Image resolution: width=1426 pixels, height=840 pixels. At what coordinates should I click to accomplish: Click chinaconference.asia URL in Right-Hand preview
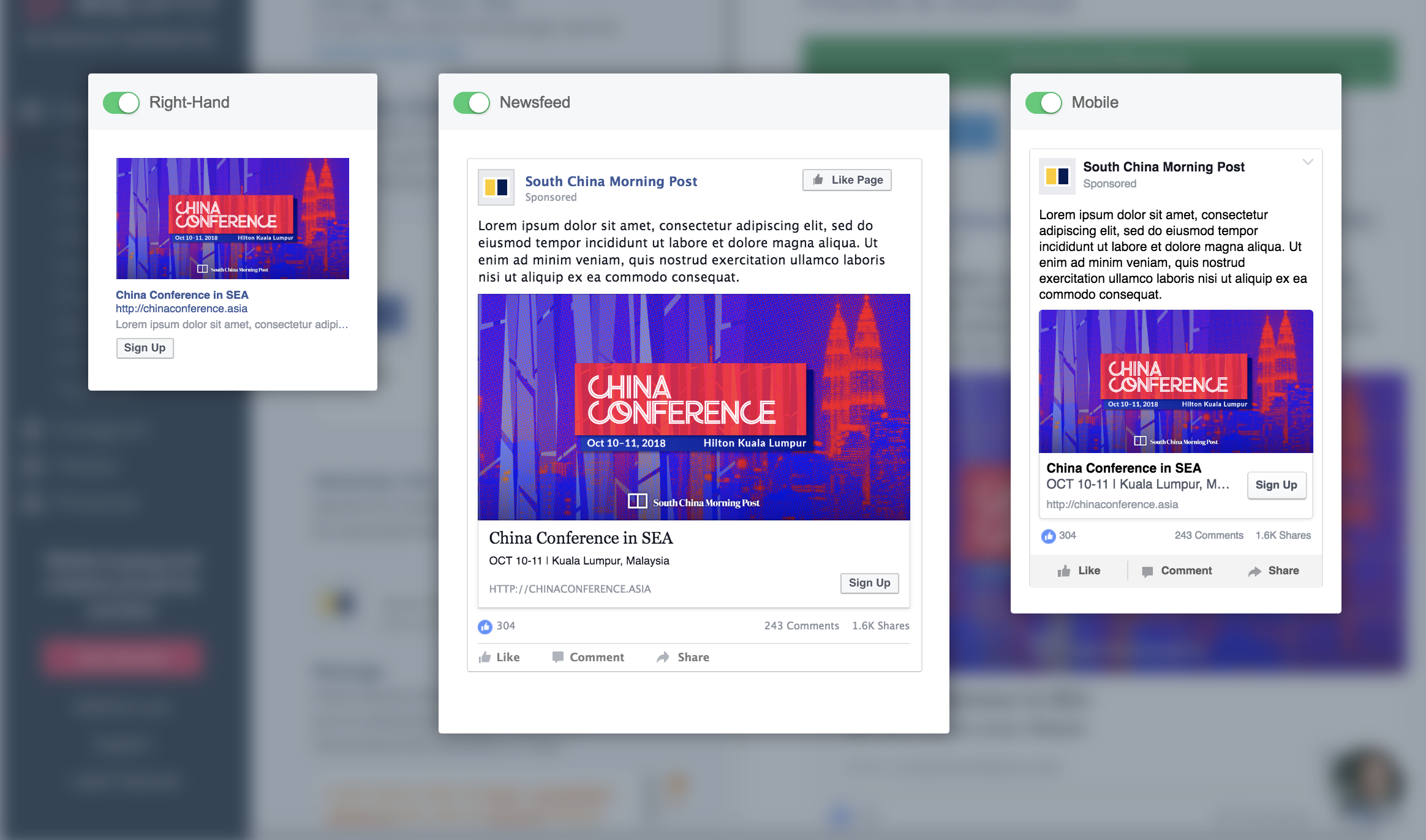(181, 309)
